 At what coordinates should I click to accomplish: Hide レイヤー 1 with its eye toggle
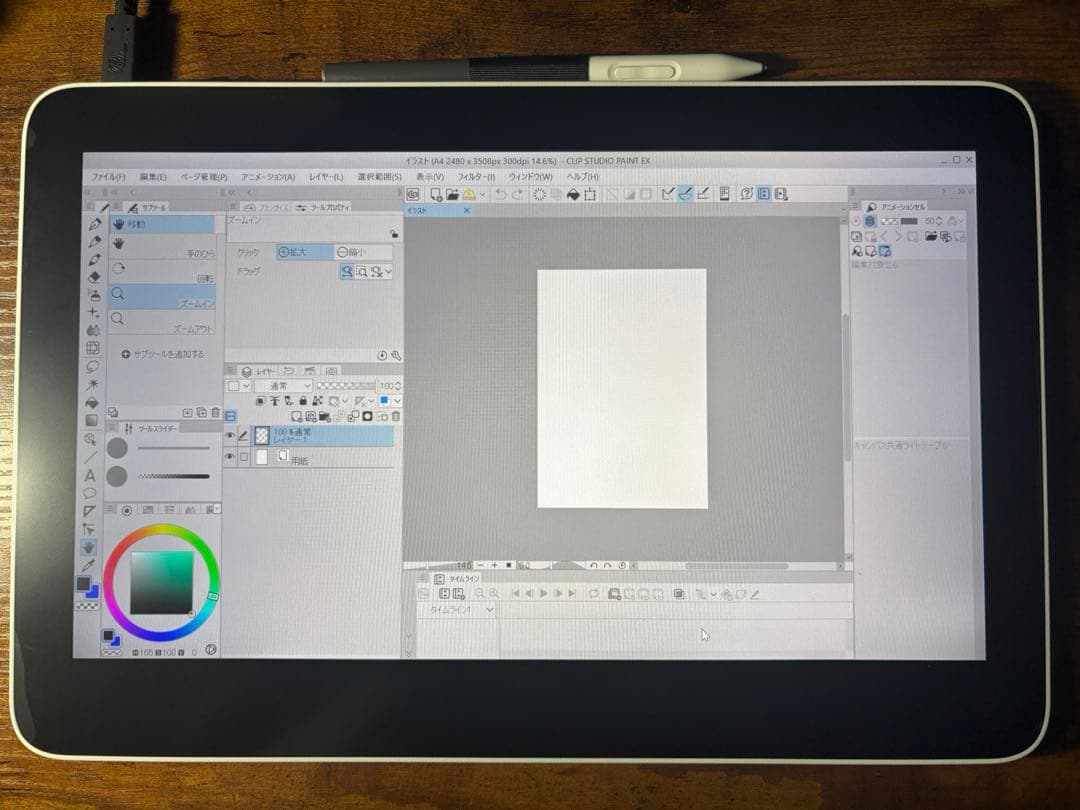point(230,435)
